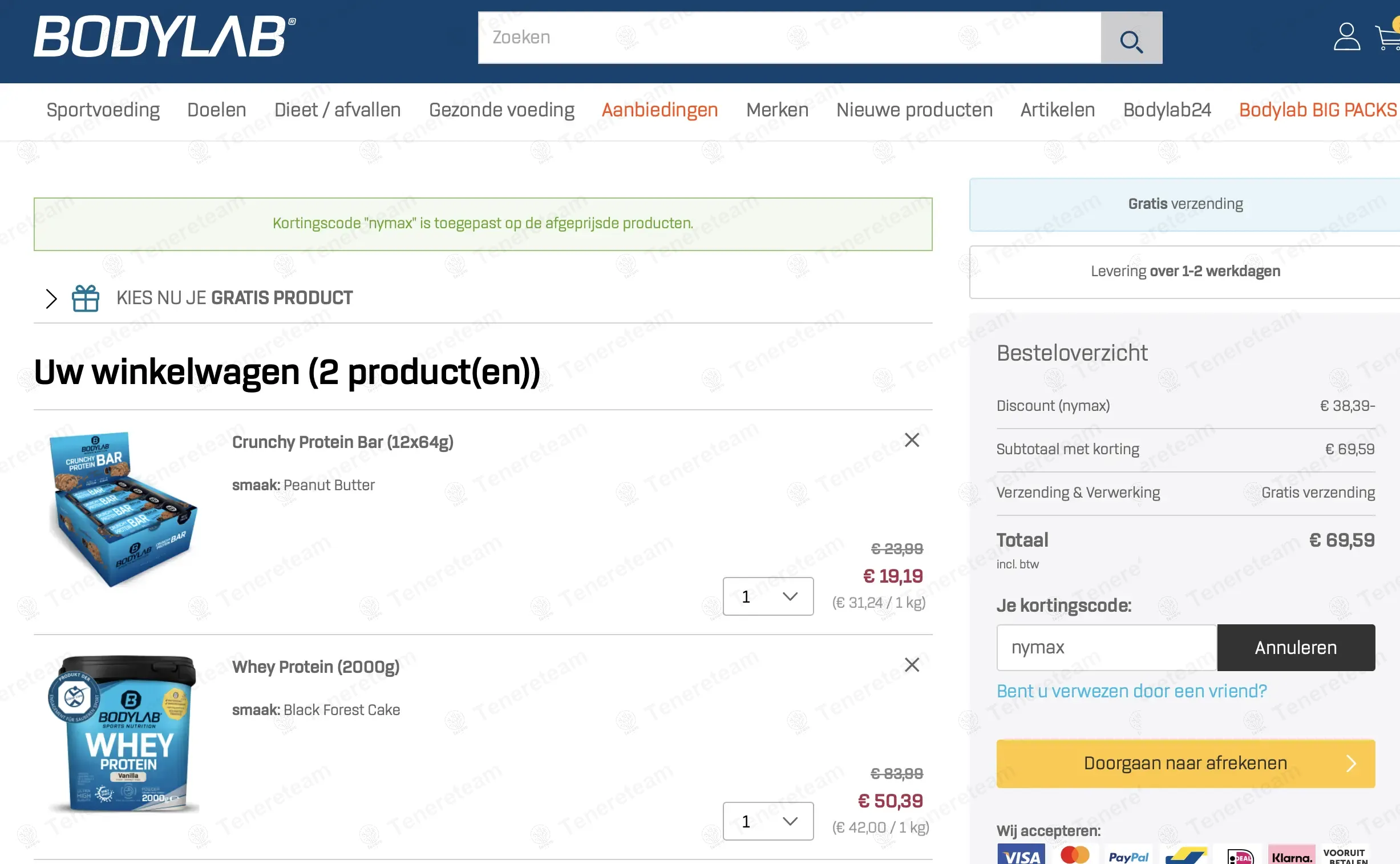Click the Besteloverzicht heading
1400x864 pixels.
tap(1072, 353)
